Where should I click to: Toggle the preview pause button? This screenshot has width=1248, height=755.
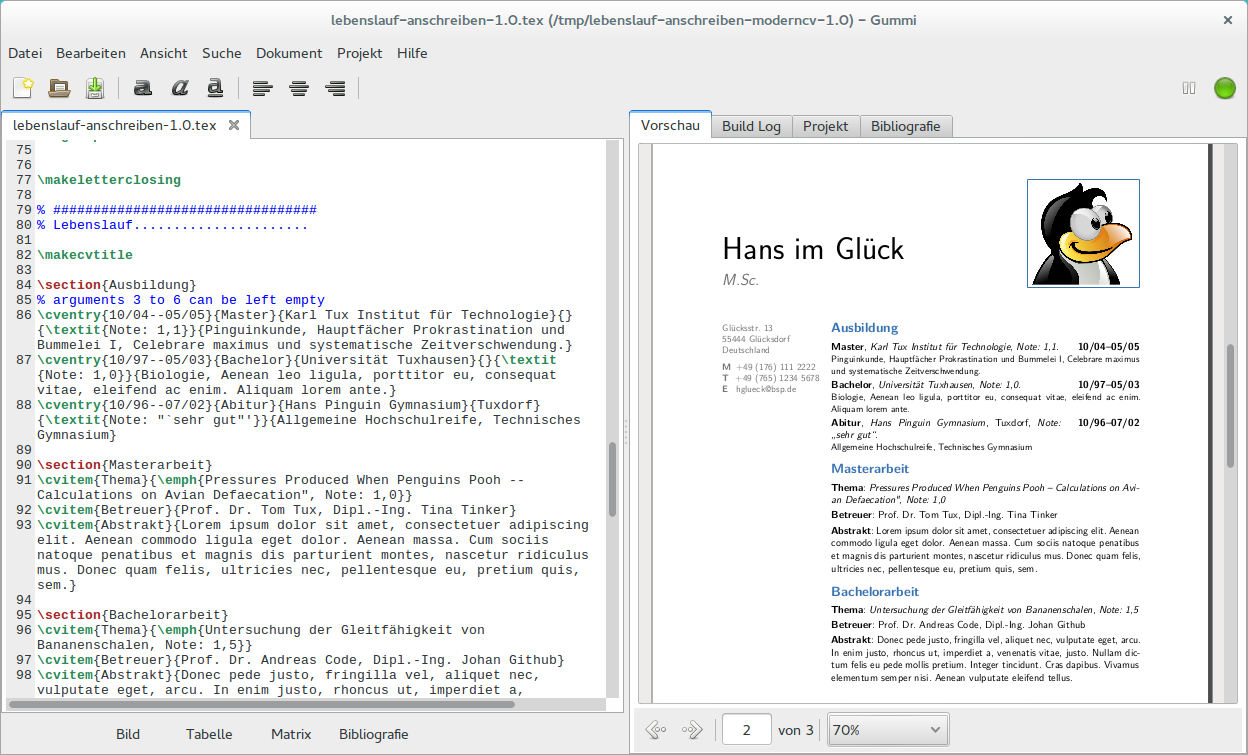pyautogui.click(x=1189, y=88)
